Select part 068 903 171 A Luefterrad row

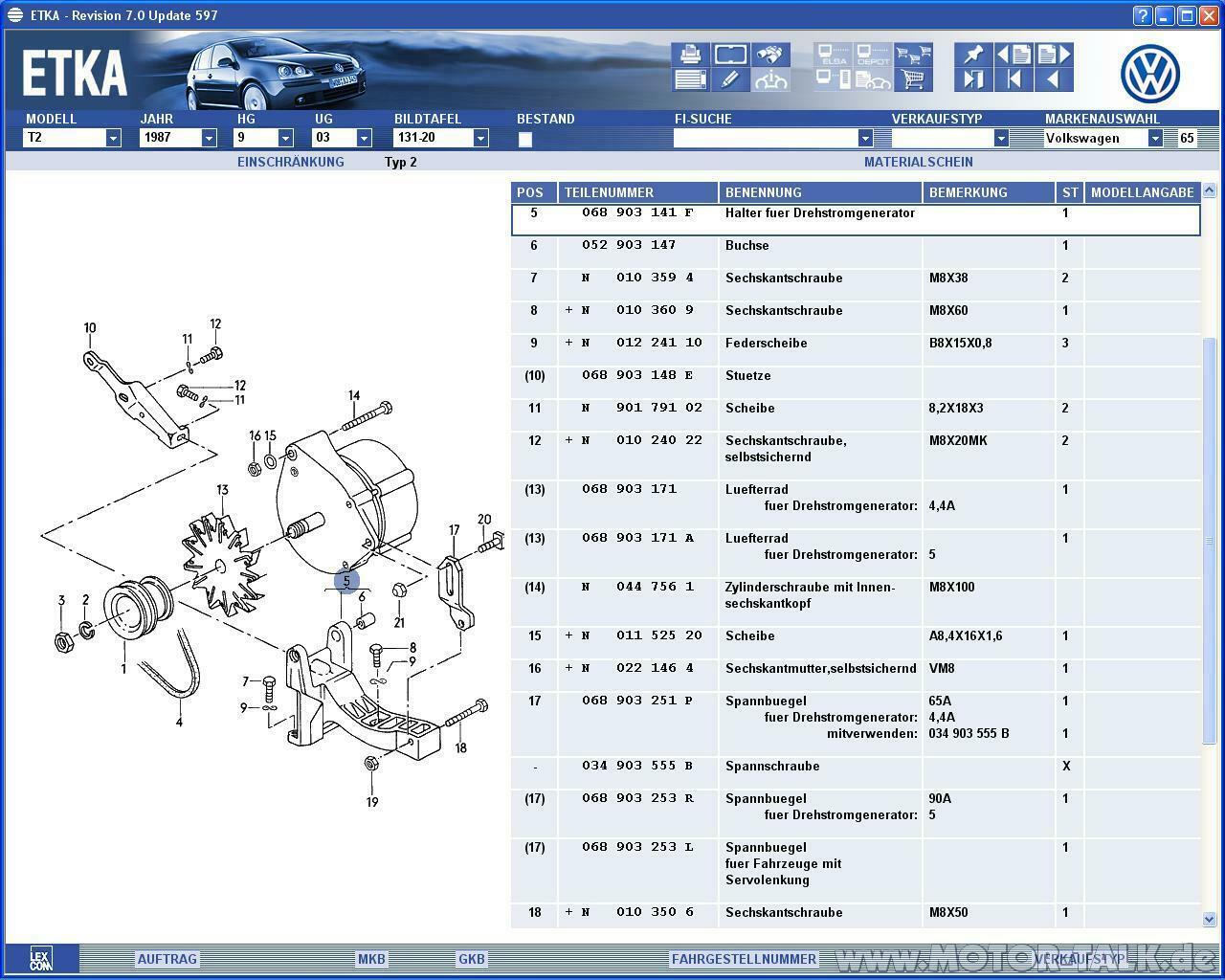[x=856, y=553]
